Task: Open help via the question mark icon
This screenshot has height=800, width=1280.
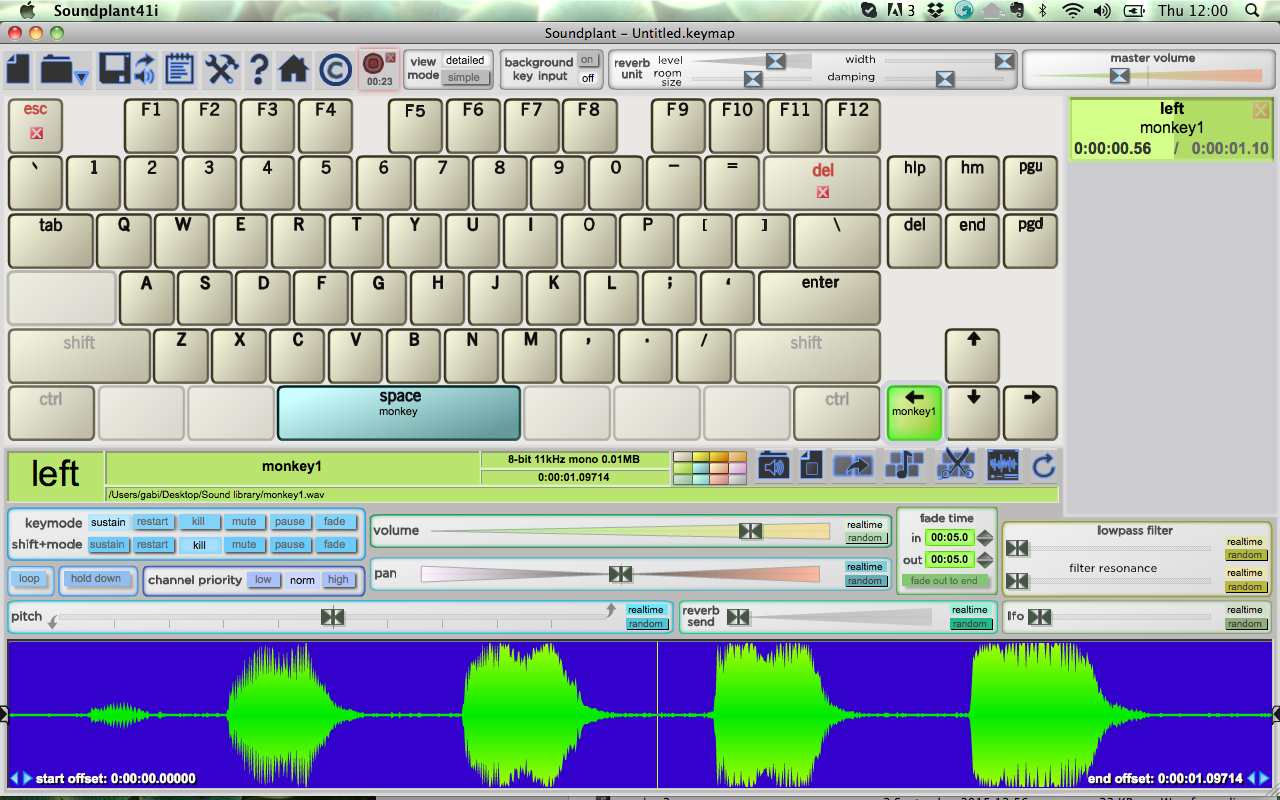Action: click(258, 69)
